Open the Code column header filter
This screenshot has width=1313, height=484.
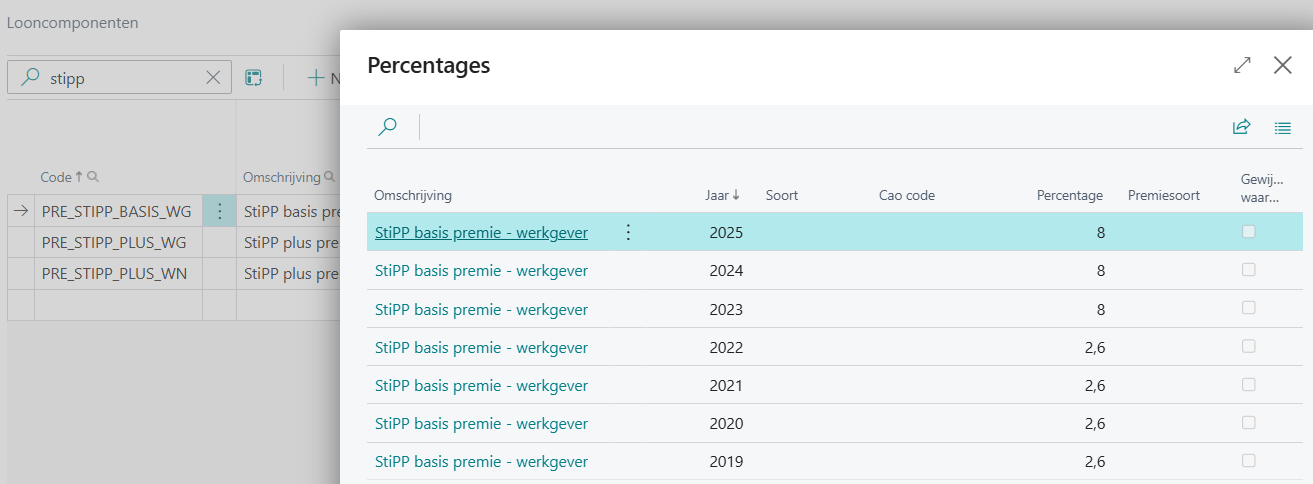coord(93,177)
